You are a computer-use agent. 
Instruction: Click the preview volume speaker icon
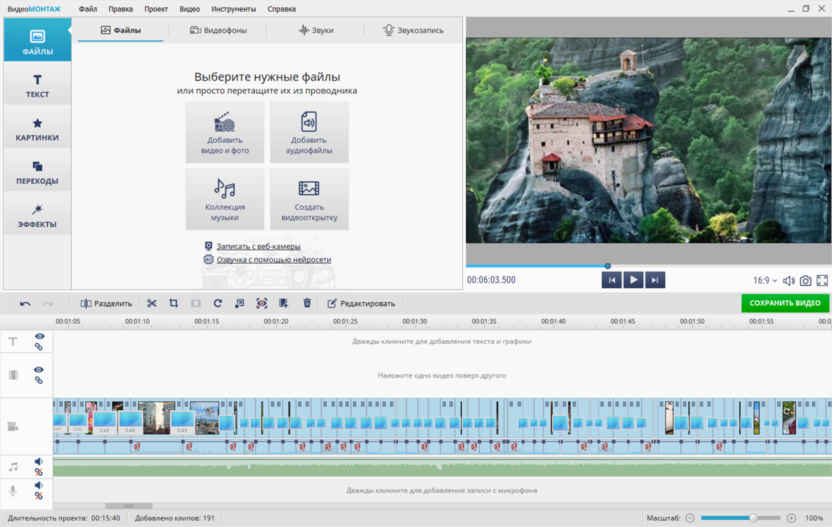789,281
